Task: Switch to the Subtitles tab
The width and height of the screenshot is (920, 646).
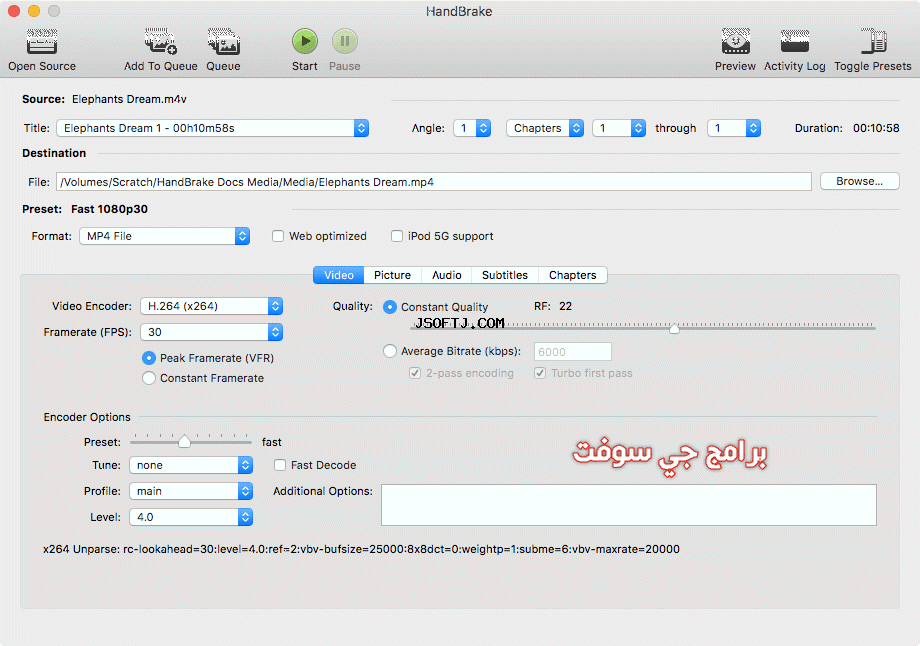Action: (x=505, y=275)
